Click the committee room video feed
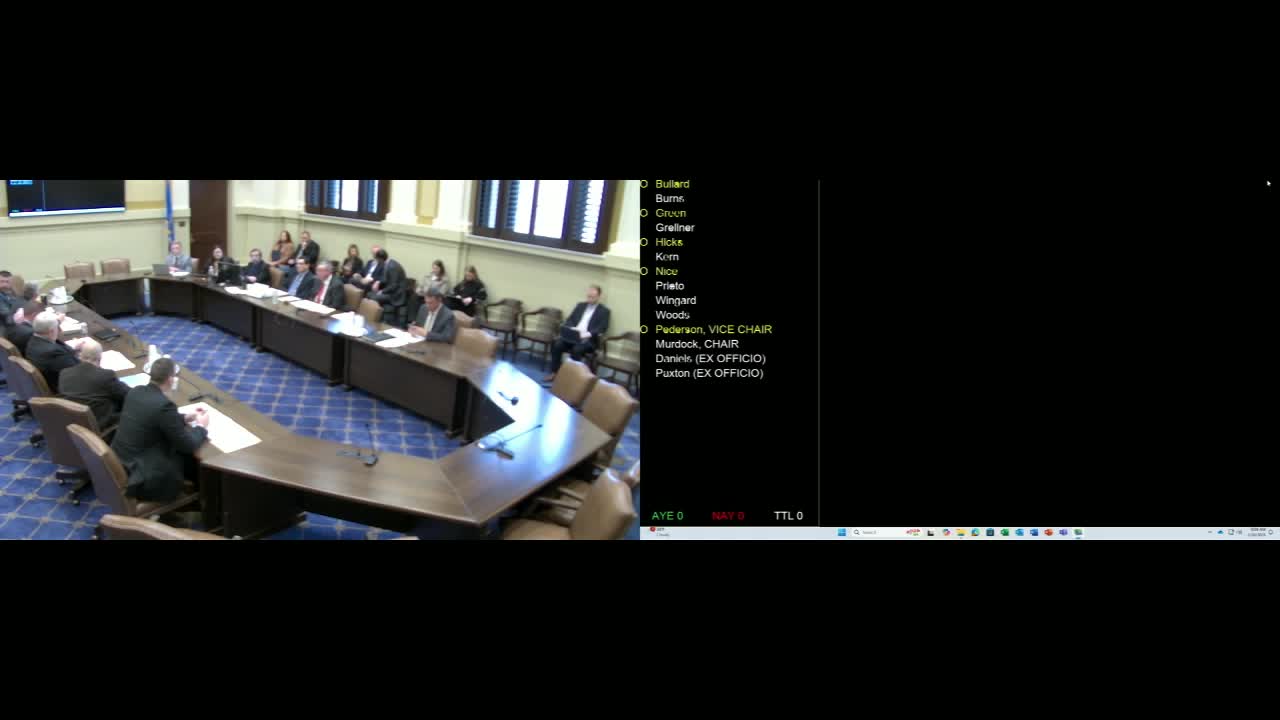The width and height of the screenshot is (1280, 720). 320,360
